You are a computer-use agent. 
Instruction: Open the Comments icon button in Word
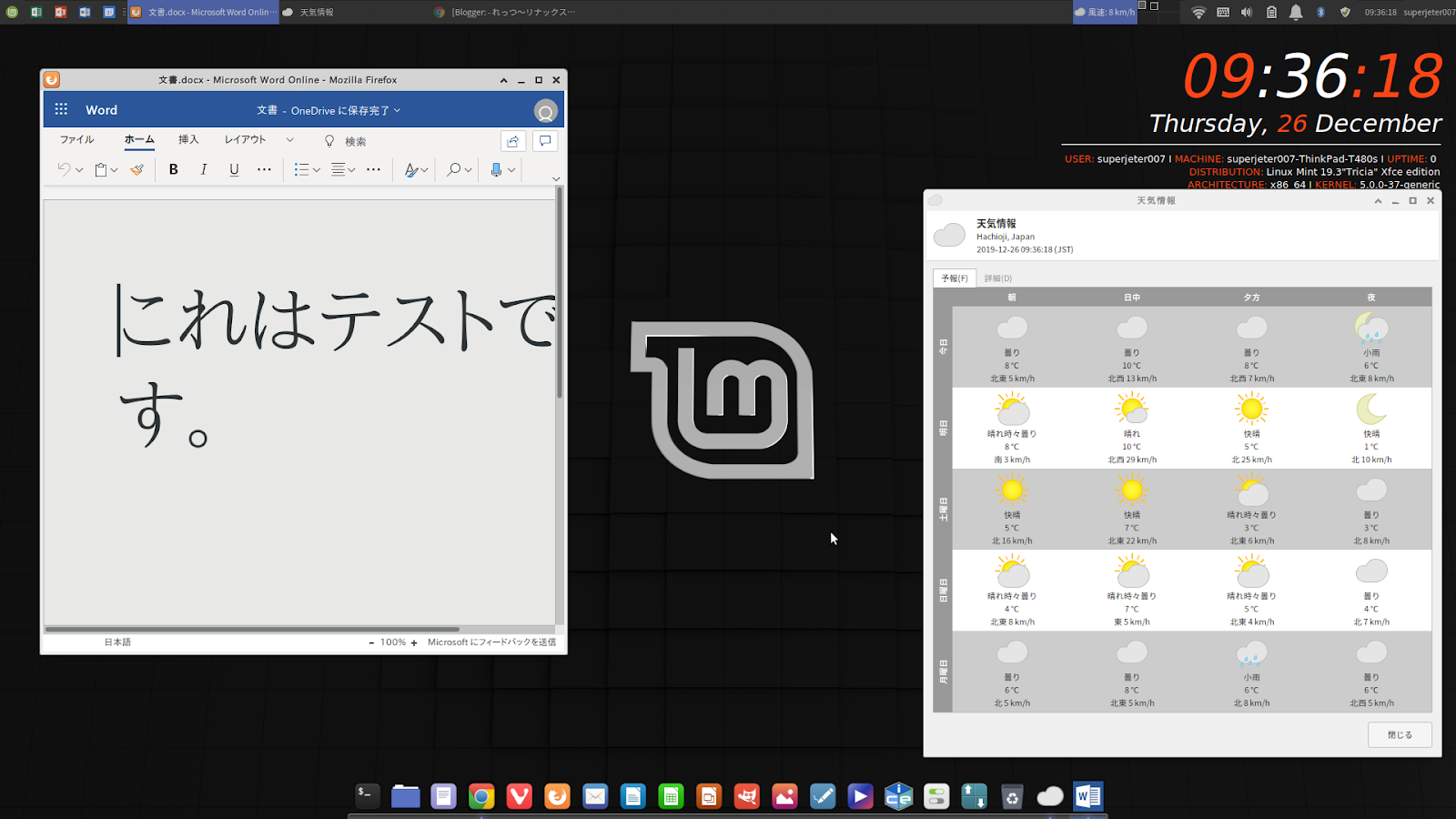(x=545, y=141)
